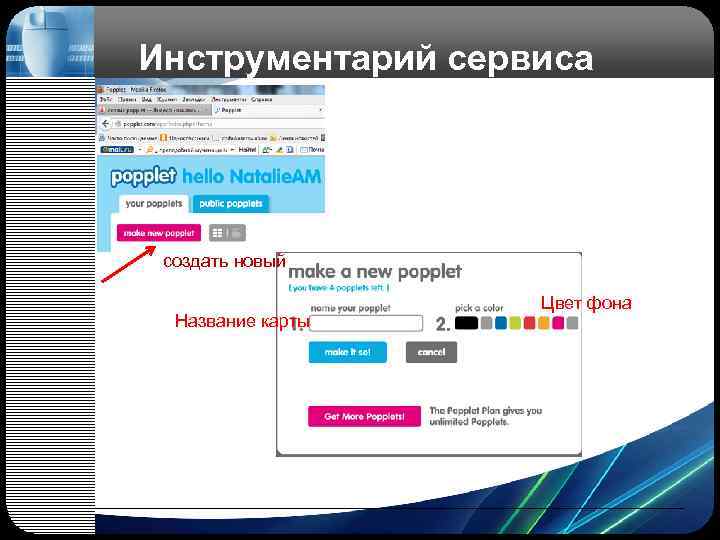Switch to the 'your popplets' tab
The width and height of the screenshot is (720, 540).
pyautogui.click(x=154, y=203)
